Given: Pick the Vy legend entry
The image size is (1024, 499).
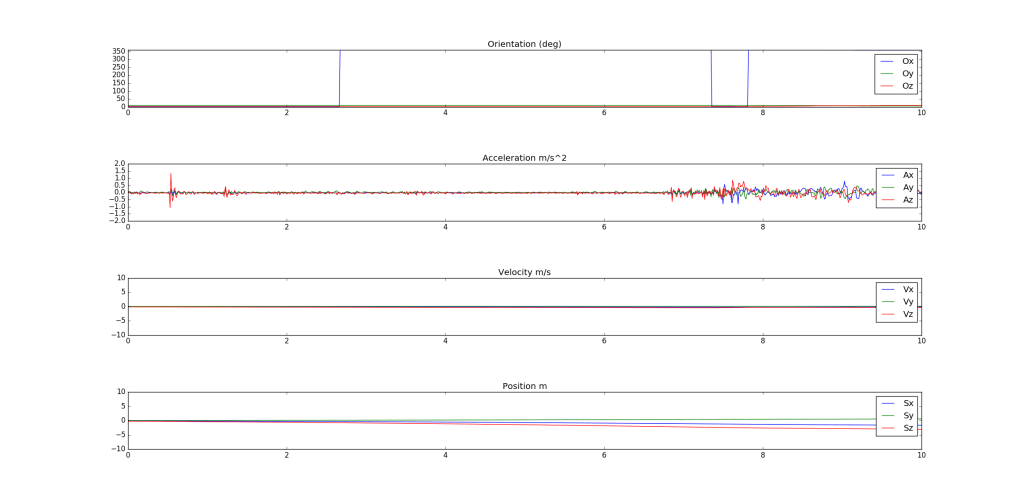Looking at the screenshot, I should pyautogui.click(x=908, y=301).
